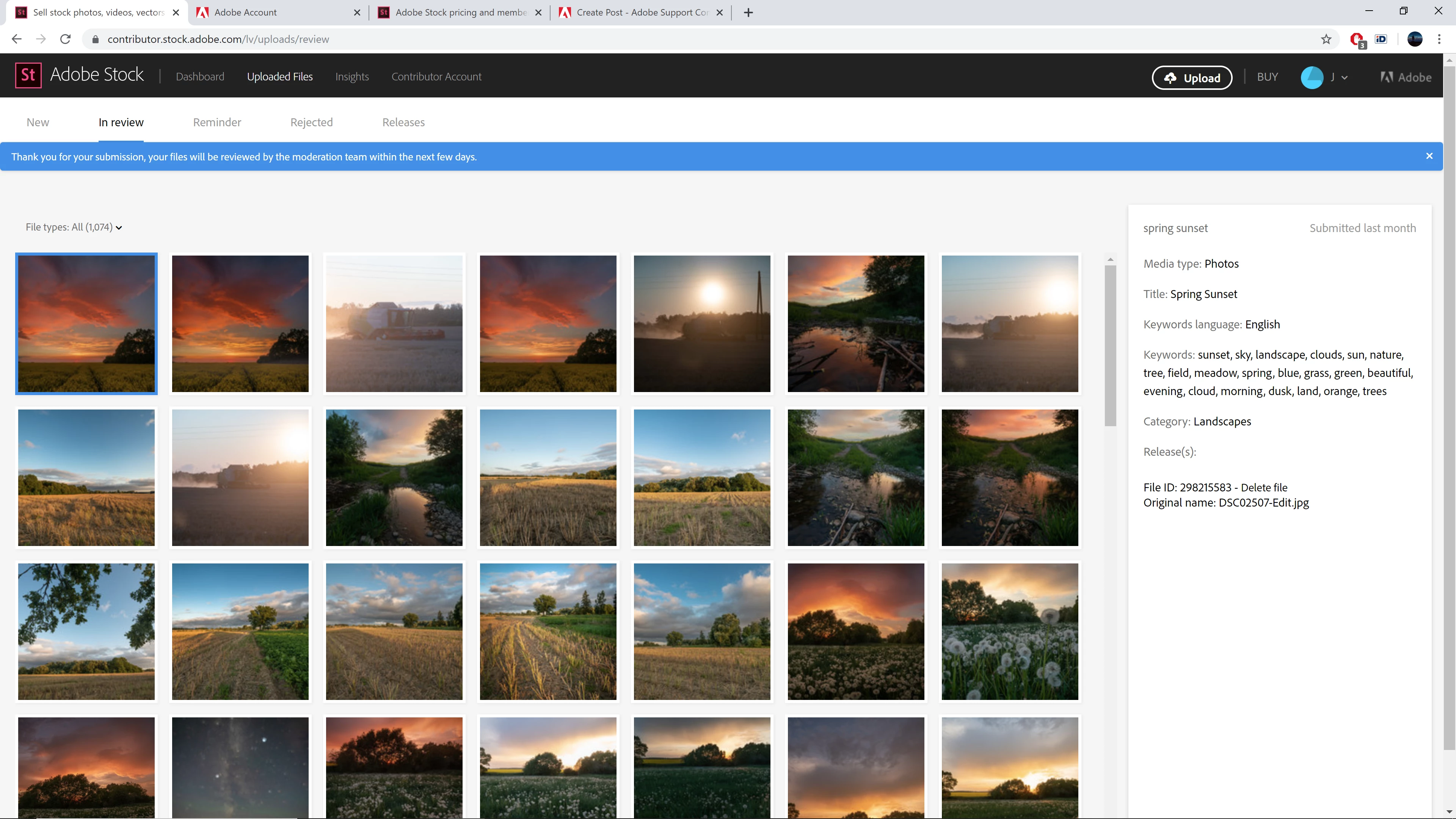Open the user profile avatar menu
Screen dimensions: 1456x819
(1311, 77)
